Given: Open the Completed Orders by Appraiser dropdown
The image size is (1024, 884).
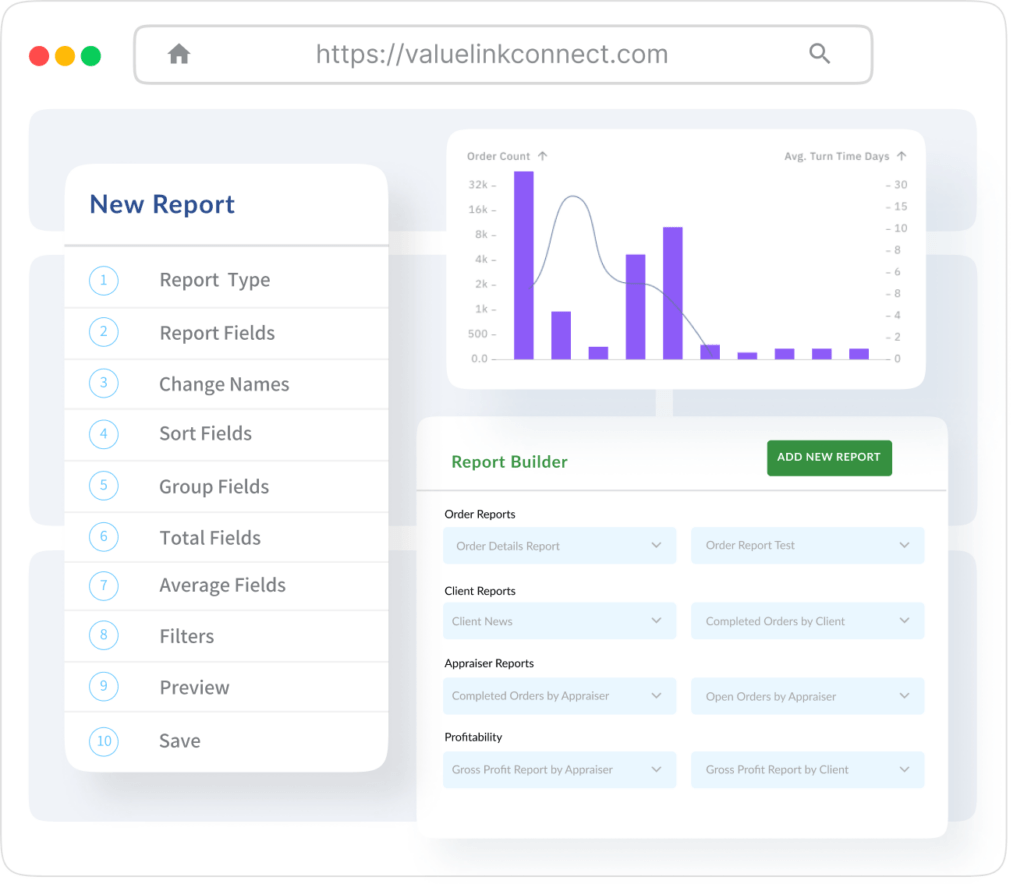Looking at the screenshot, I should tap(559, 696).
